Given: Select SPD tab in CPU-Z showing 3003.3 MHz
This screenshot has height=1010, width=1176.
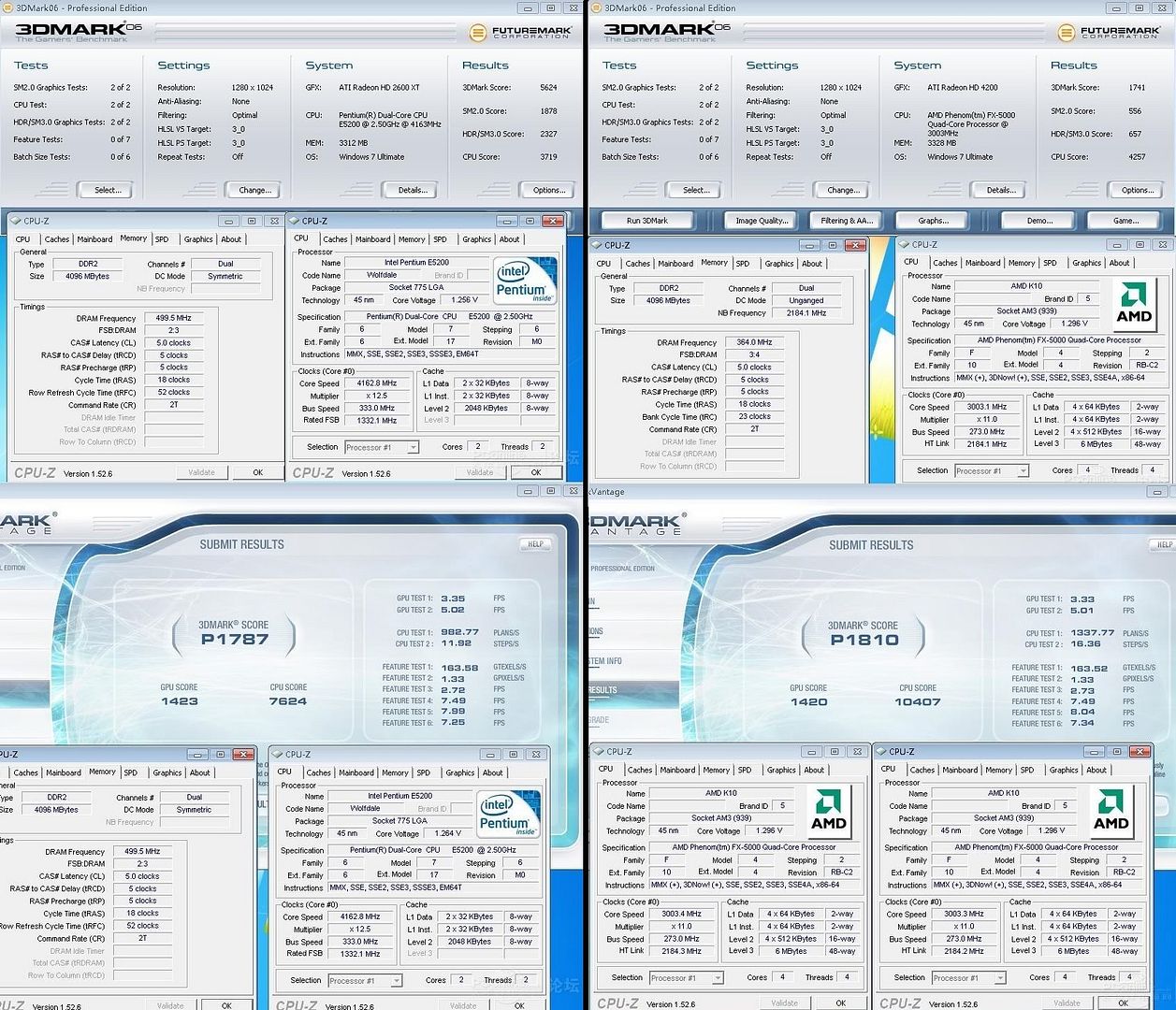Looking at the screenshot, I should [x=1027, y=771].
